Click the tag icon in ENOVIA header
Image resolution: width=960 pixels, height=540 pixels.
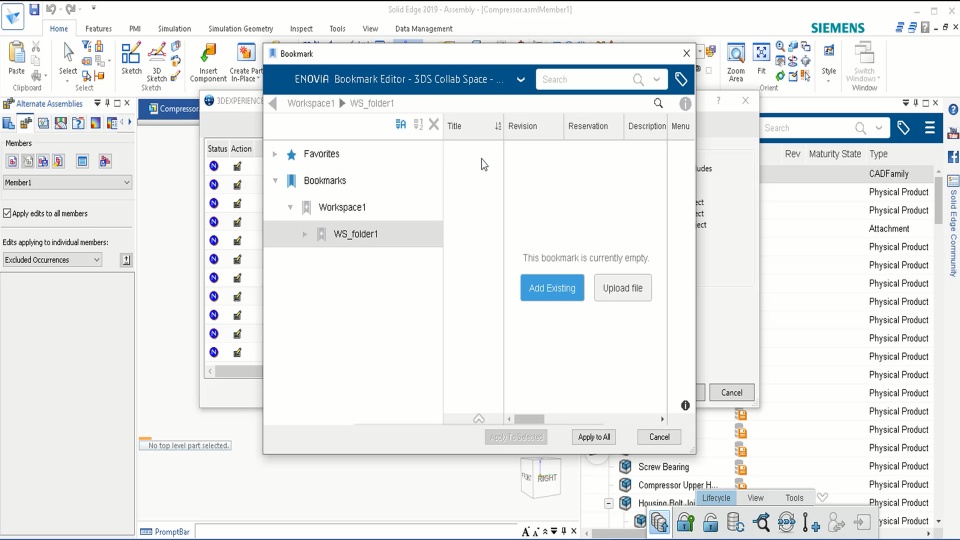(681, 79)
